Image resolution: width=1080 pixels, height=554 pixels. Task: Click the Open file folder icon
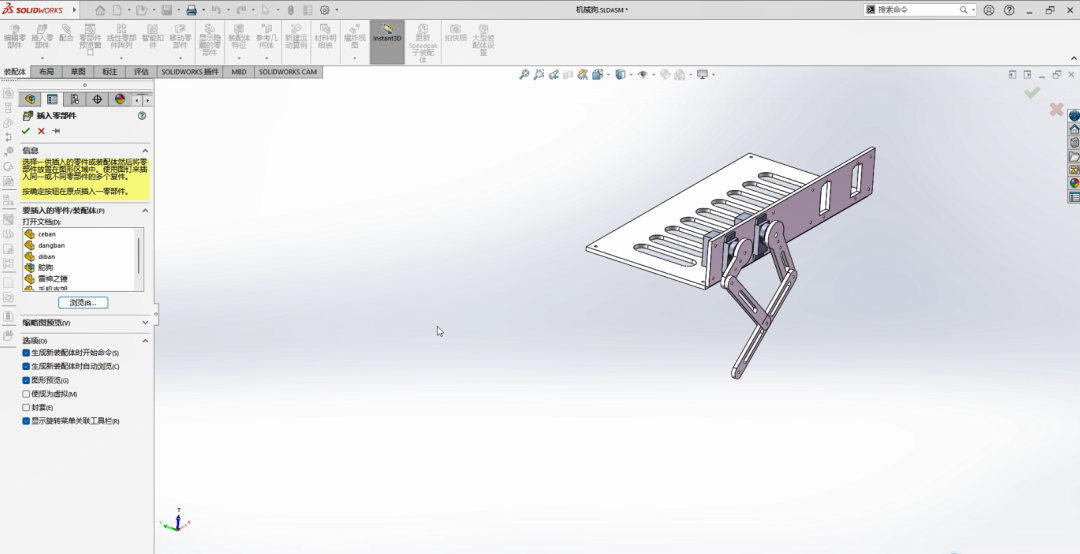141,10
